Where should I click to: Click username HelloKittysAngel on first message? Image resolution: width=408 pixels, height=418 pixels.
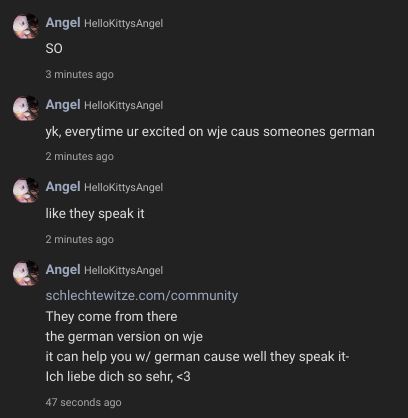coord(123,24)
